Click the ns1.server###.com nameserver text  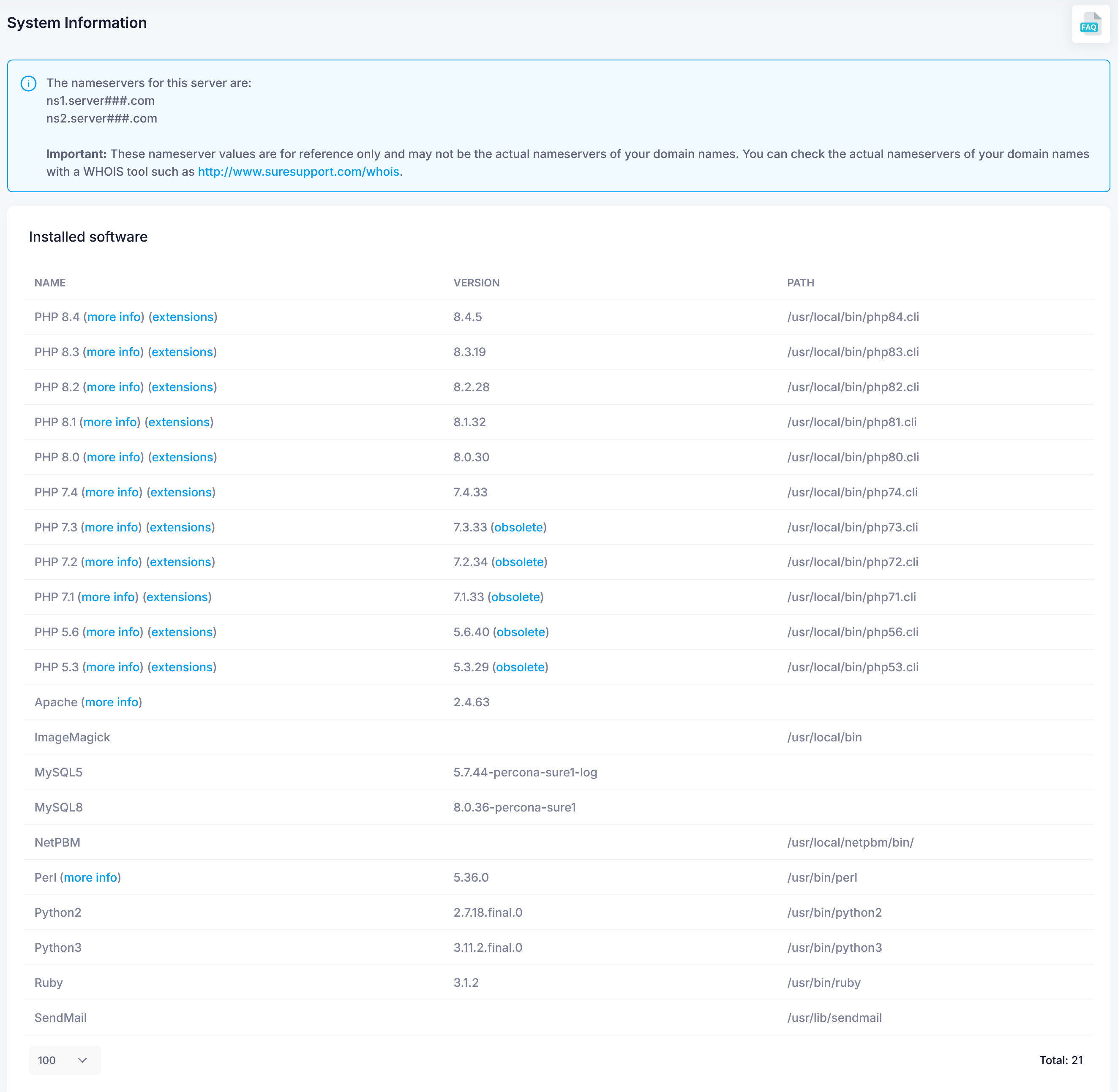click(x=101, y=101)
